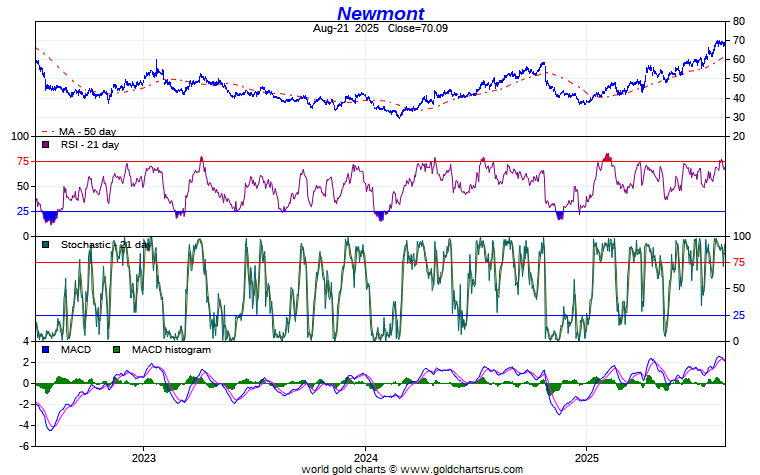The width and height of the screenshot is (760, 475).
Task: Select the red RSI overbought marker in 2025
Action: coord(607,157)
